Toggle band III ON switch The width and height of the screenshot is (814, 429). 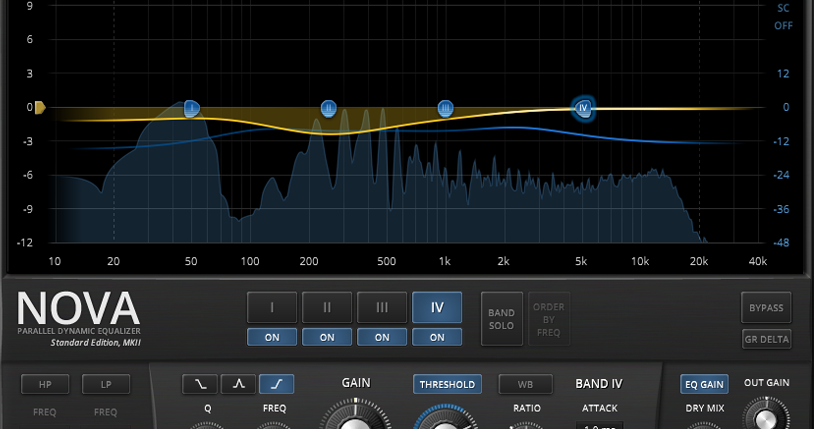point(382,337)
